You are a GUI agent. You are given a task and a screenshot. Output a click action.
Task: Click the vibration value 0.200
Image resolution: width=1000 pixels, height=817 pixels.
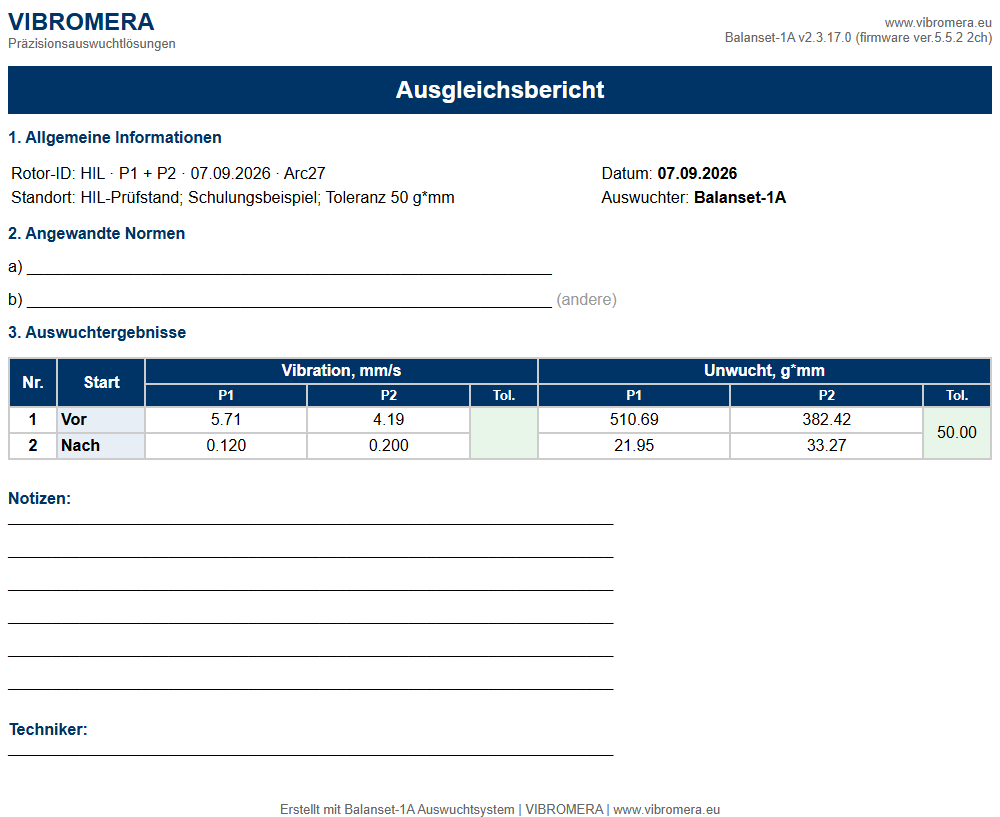pyautogui.click(x=388, y=446)
